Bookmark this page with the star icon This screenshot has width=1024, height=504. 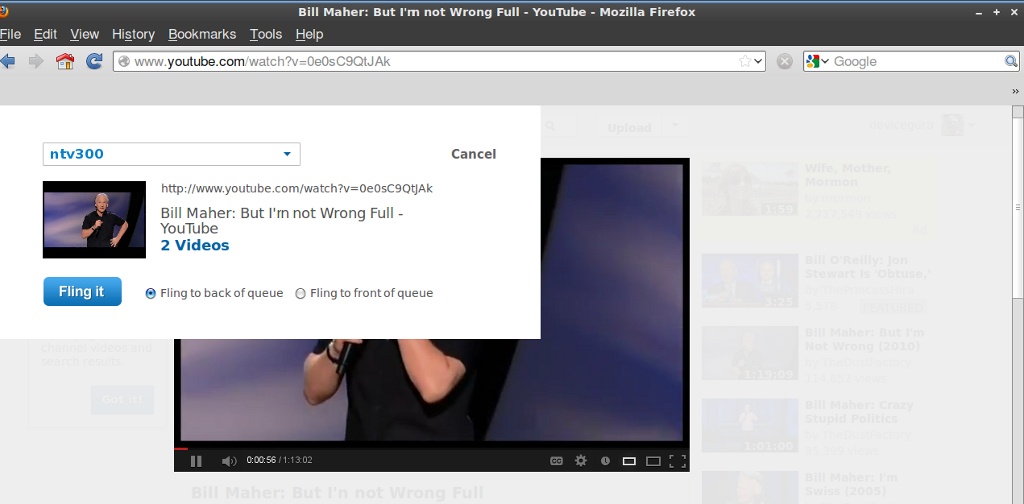744,62
